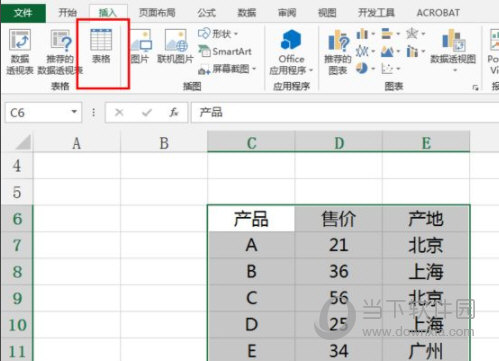Click the cell with value 21

pyautogui.click(x=339, y=245)
